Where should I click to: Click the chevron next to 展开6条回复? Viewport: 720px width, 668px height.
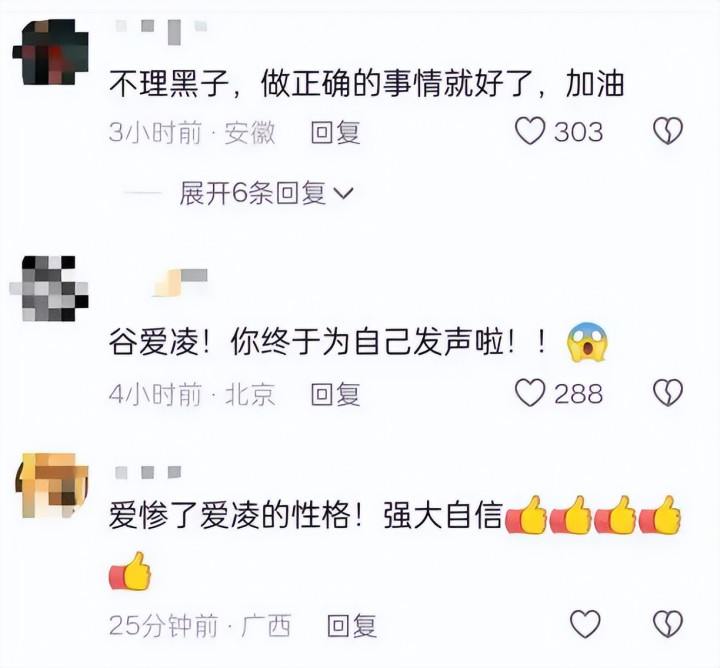point(343,194)
